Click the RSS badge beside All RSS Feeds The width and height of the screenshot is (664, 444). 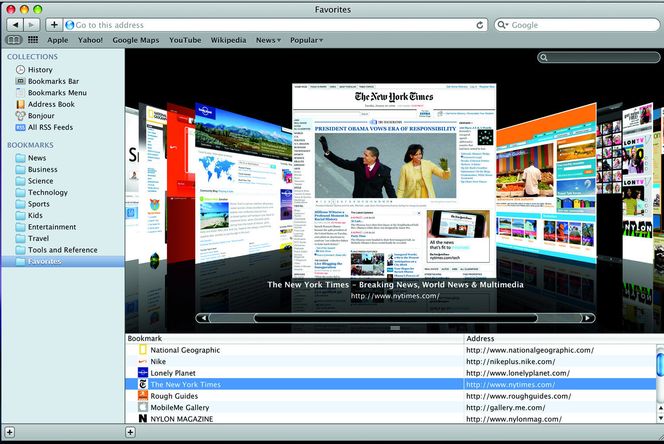(x=20, y=127)
